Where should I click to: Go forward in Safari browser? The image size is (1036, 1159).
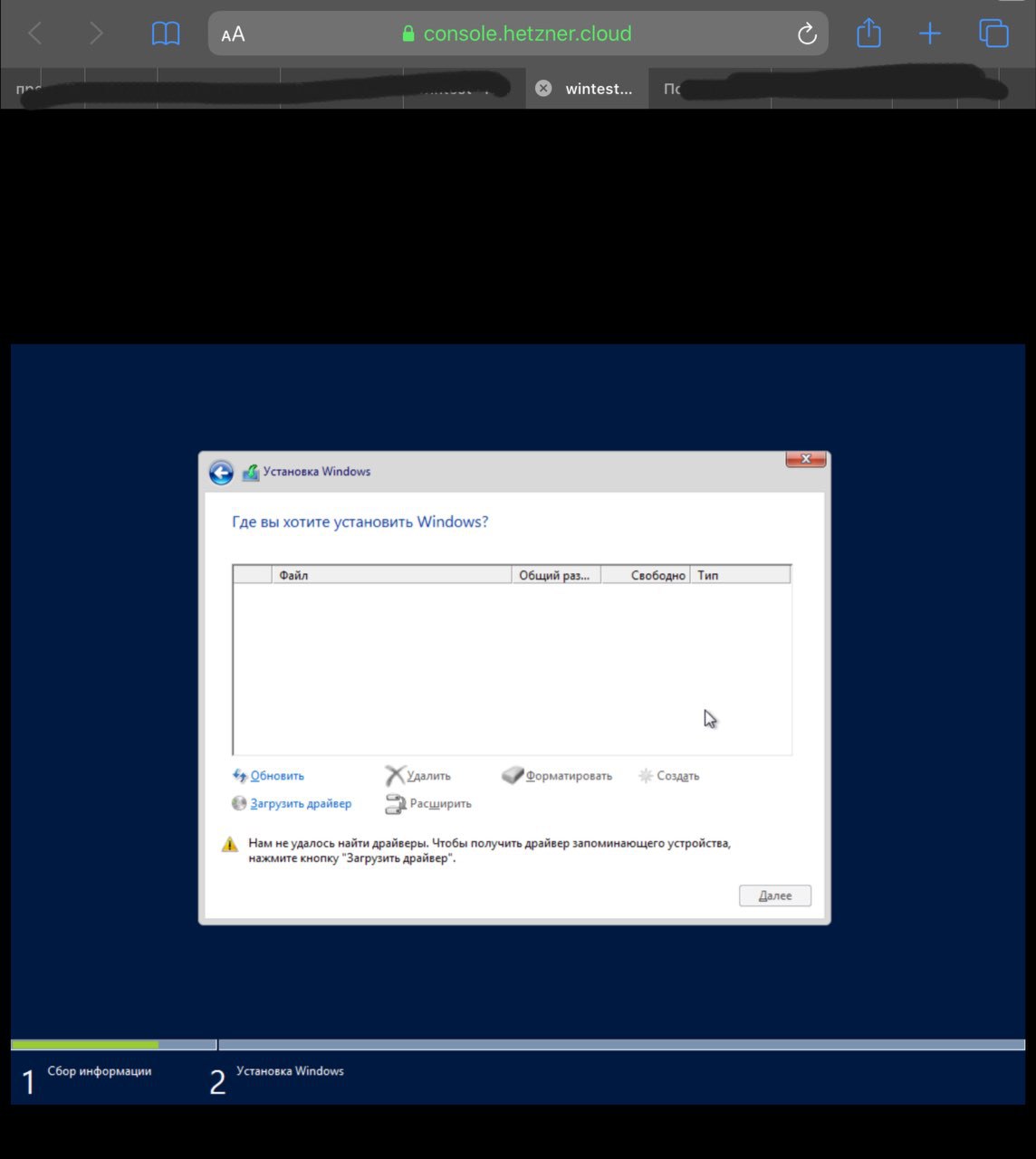click(x=96, y=34)
